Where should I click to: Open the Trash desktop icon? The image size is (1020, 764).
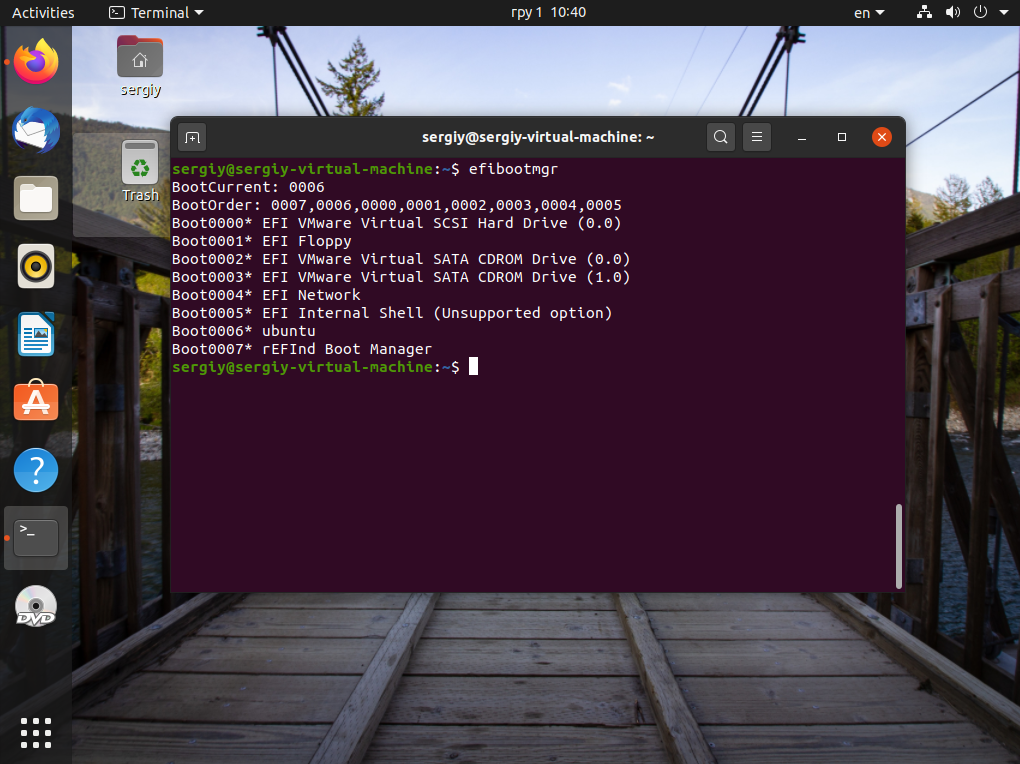pos(140,171)
